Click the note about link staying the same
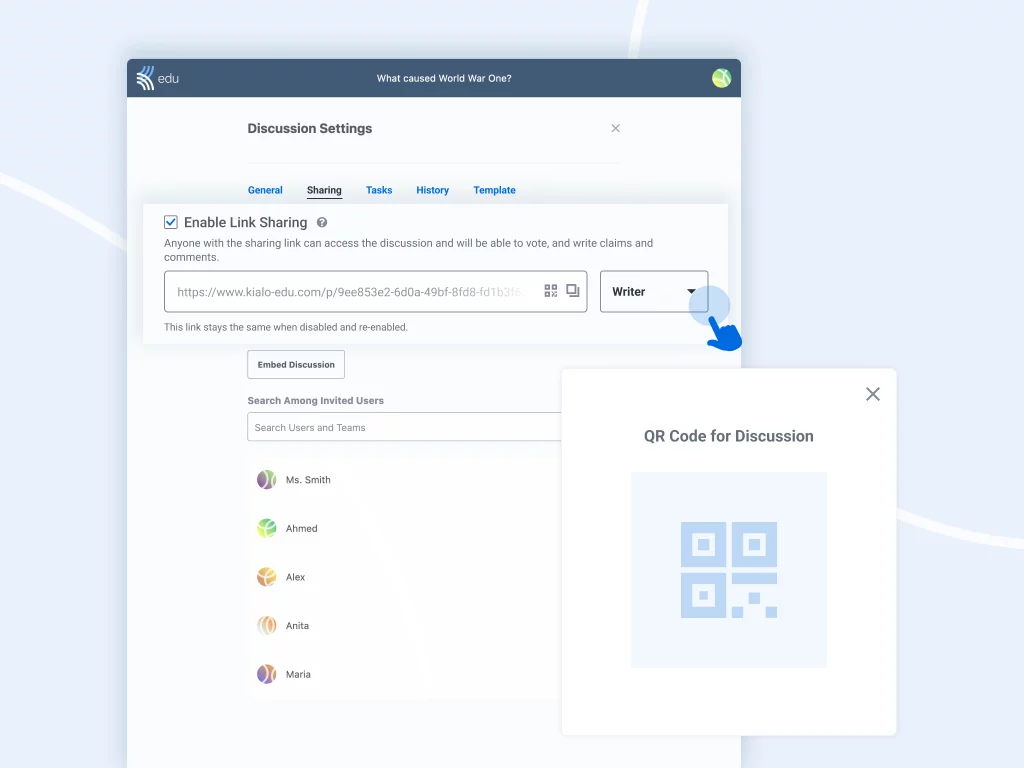This screenshot has width=1024, height=768. [x=286, y=327]
